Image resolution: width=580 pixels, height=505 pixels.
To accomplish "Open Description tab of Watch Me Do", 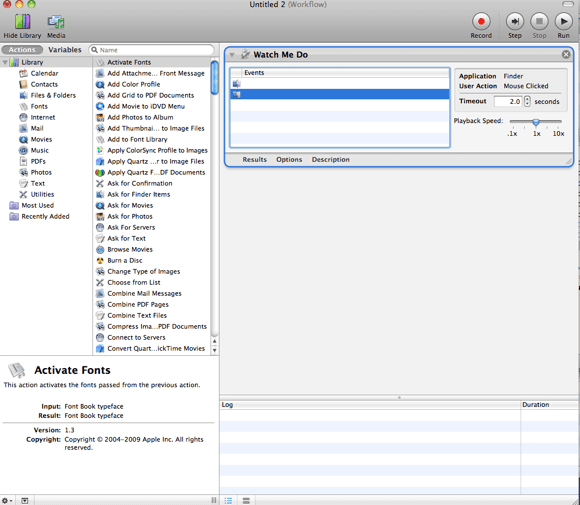I will [330, 159].
